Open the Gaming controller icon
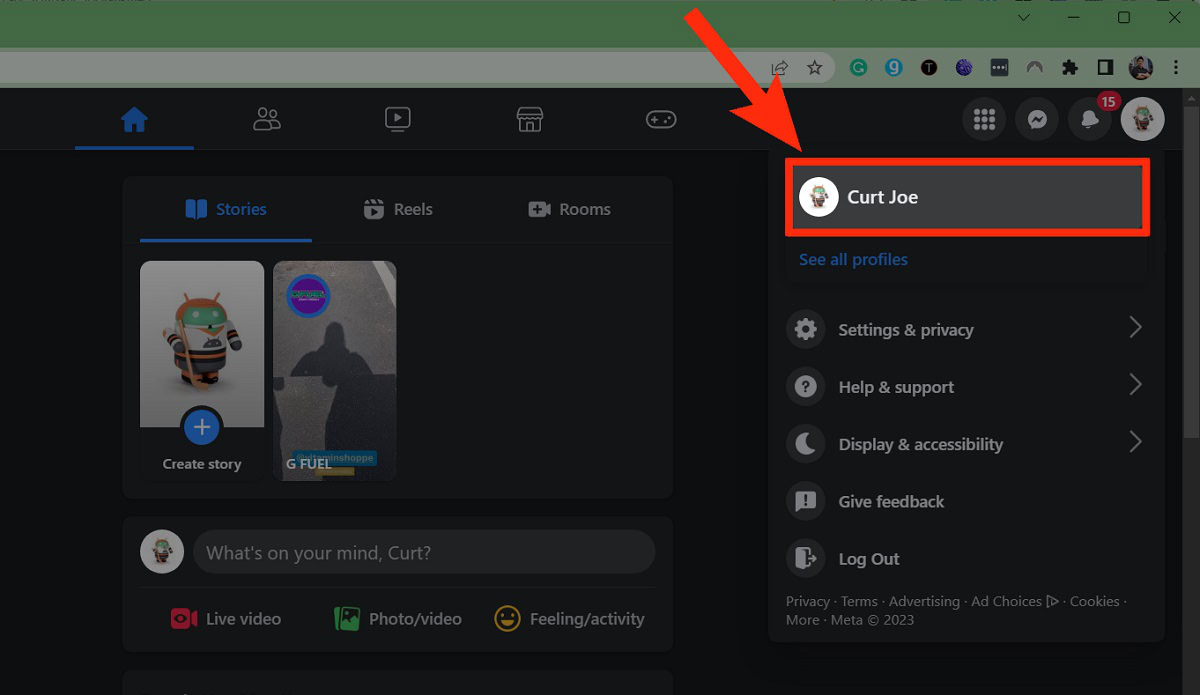Viewport: 1200px width, 695px height. [660, 120]
